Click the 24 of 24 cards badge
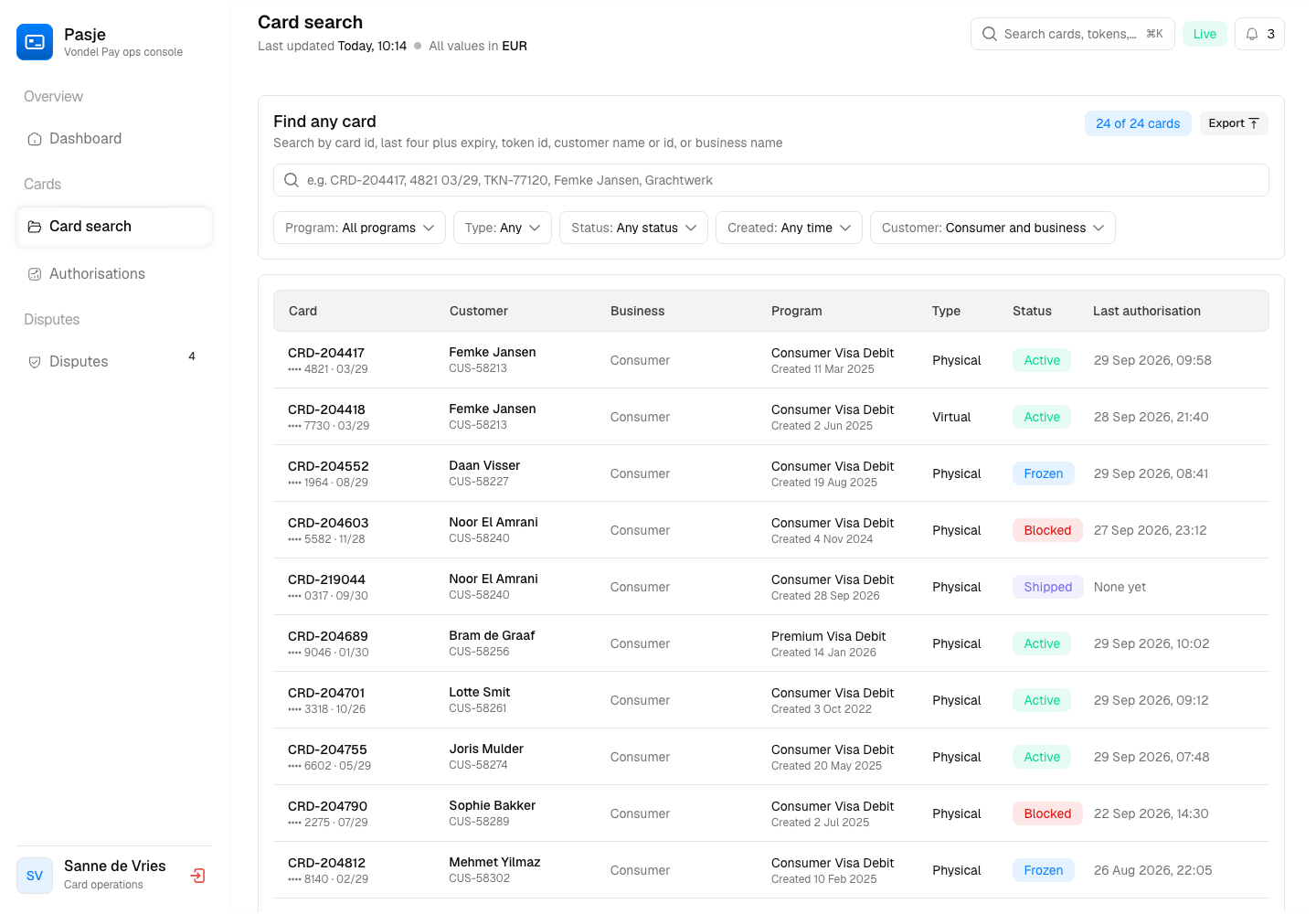This screenshot has height=914, width=1316. (1138, 123)
